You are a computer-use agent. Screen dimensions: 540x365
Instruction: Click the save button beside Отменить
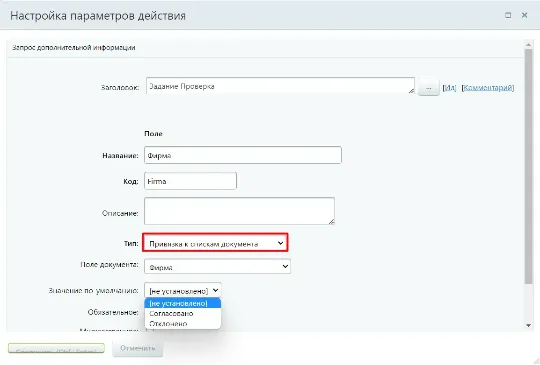click(56, 348)
